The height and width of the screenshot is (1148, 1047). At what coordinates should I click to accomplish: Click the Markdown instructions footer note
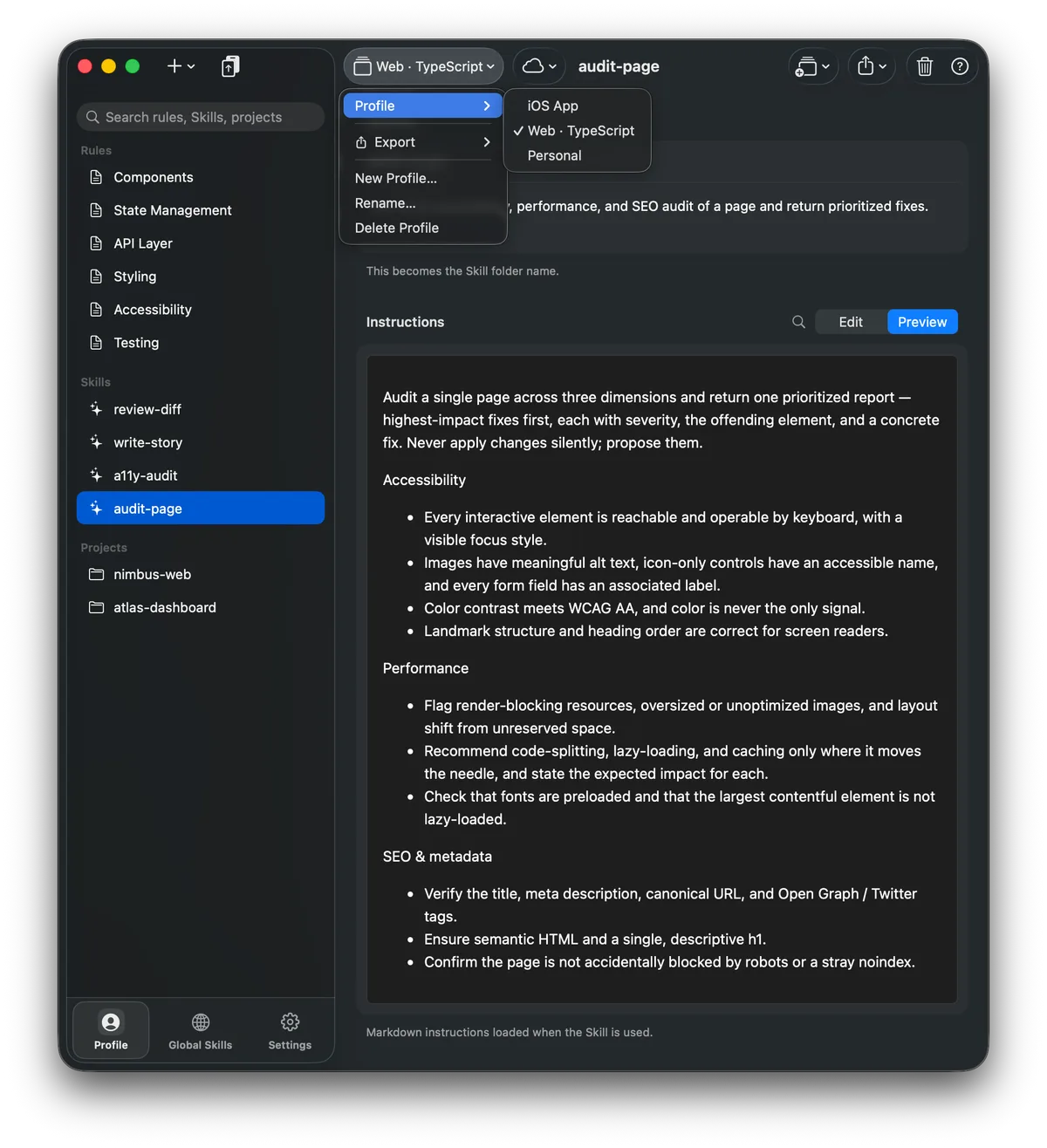tap(510, 1032)
